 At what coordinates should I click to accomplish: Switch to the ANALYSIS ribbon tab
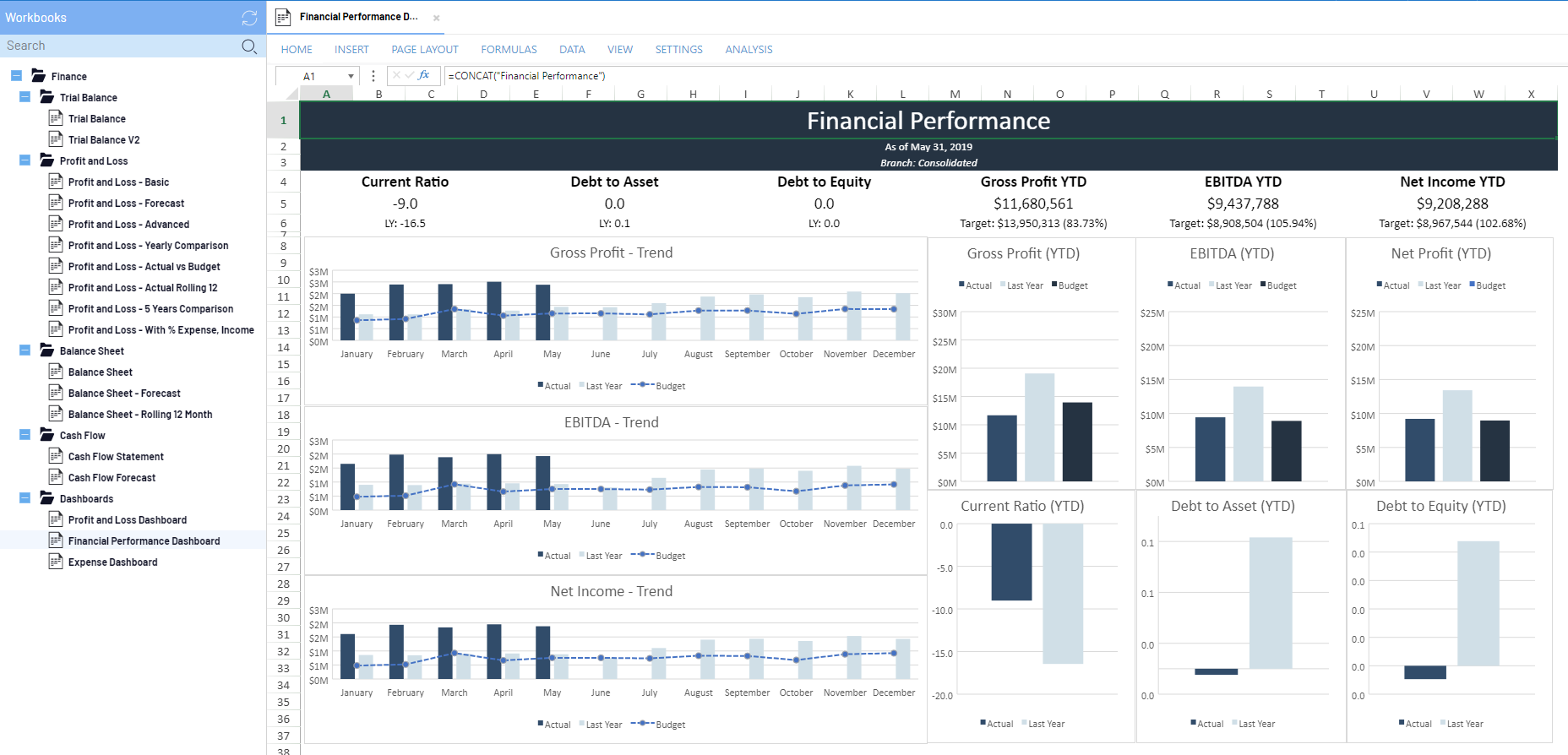click(749, 50)
